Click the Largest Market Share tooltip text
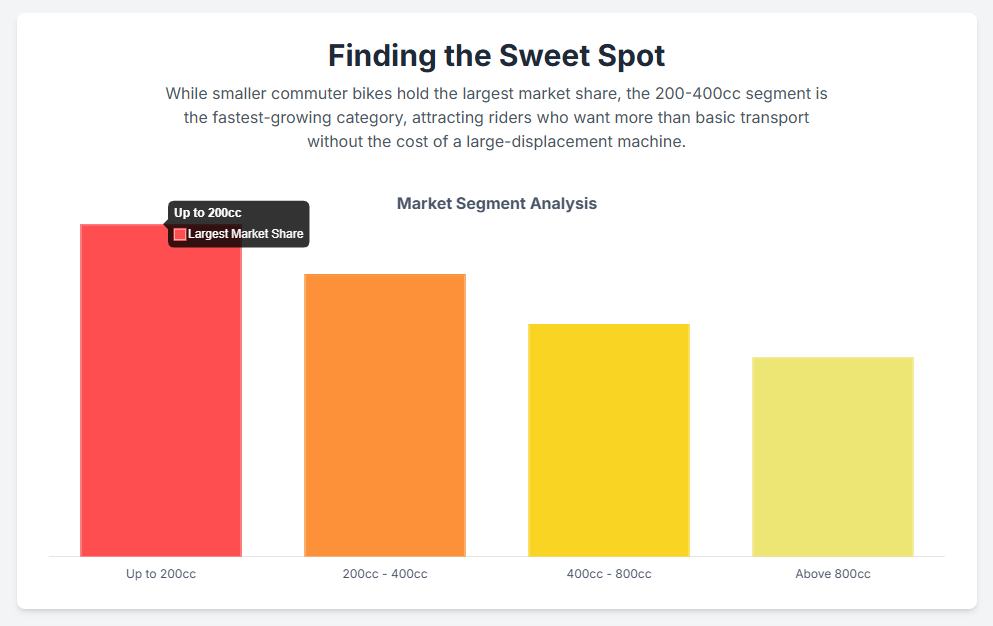This screenshot has height=626, width=993. 245,234
